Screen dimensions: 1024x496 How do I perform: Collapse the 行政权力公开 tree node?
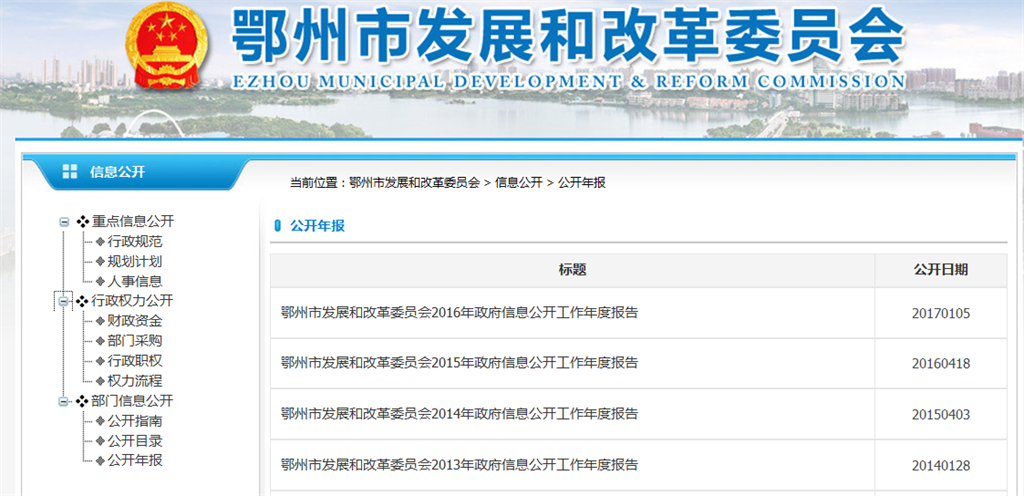[x=64, y=301]
